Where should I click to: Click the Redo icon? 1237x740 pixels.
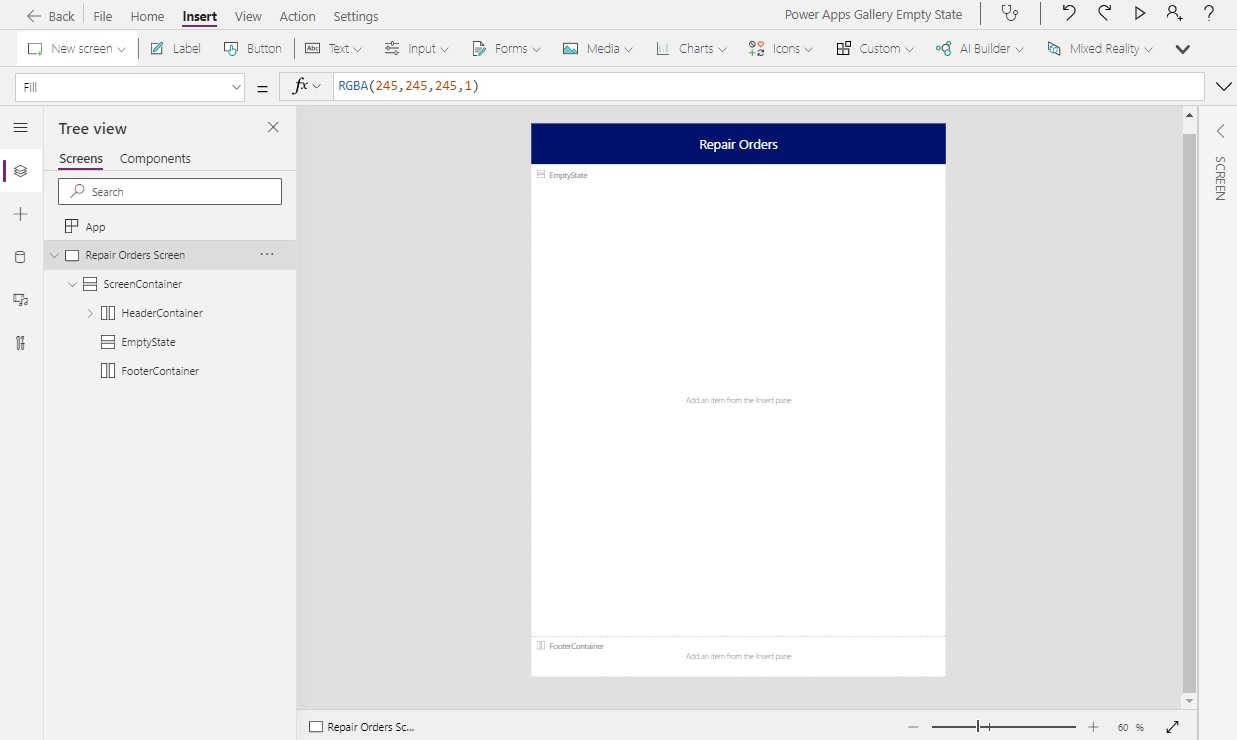1104,14
